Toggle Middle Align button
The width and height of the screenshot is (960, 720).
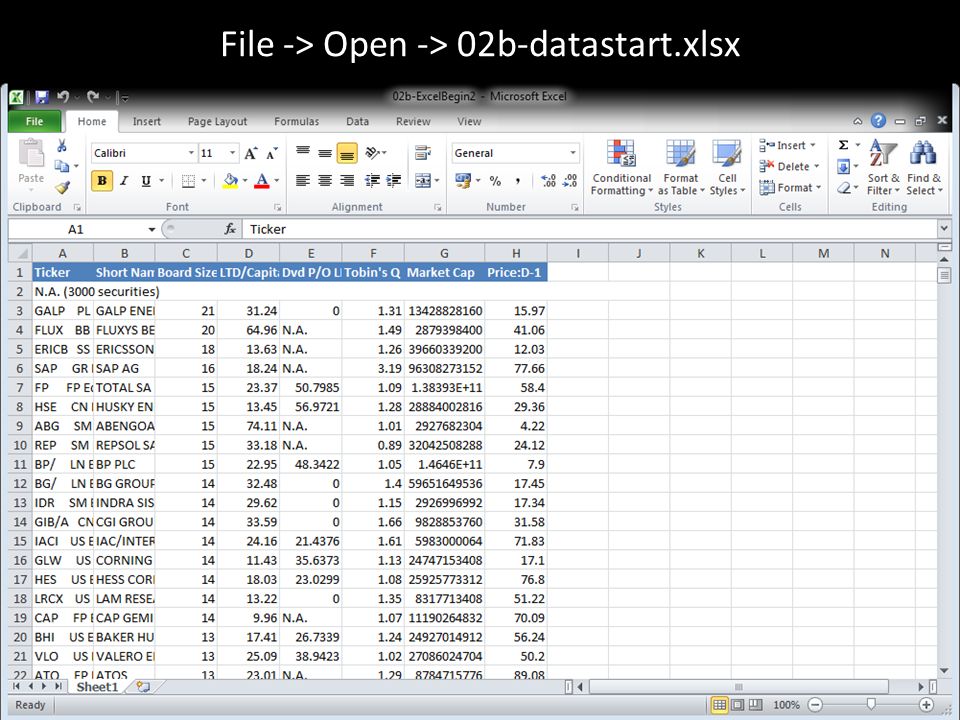point(325,152)
